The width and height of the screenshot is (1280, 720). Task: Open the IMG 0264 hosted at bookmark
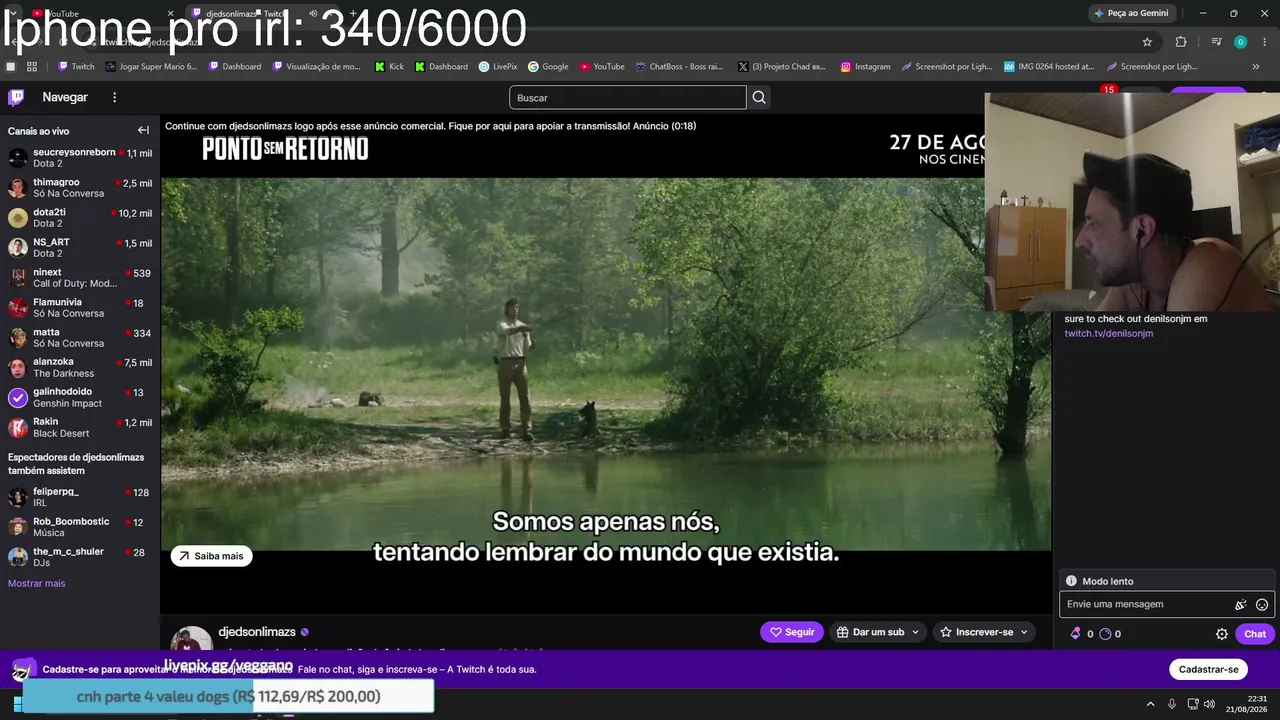(x=1049, y=67)
